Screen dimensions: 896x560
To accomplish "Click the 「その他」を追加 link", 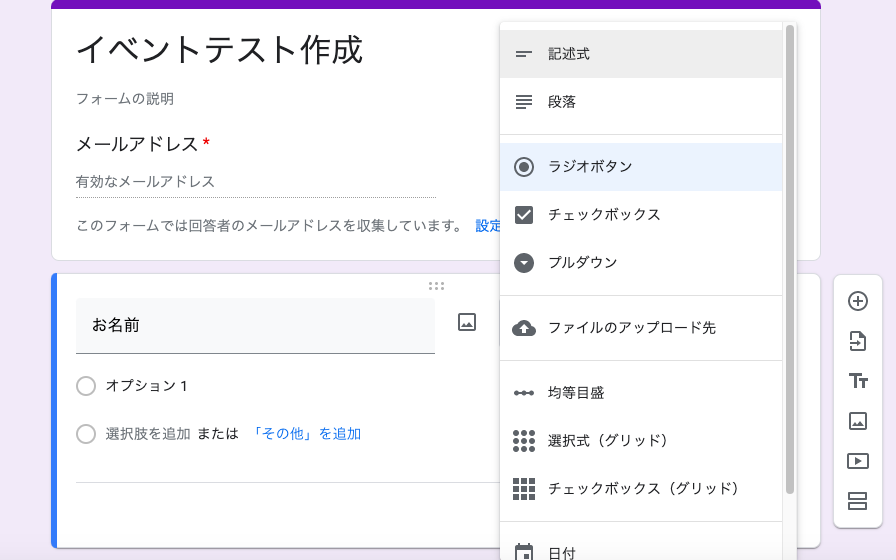I will coord(306,434).
